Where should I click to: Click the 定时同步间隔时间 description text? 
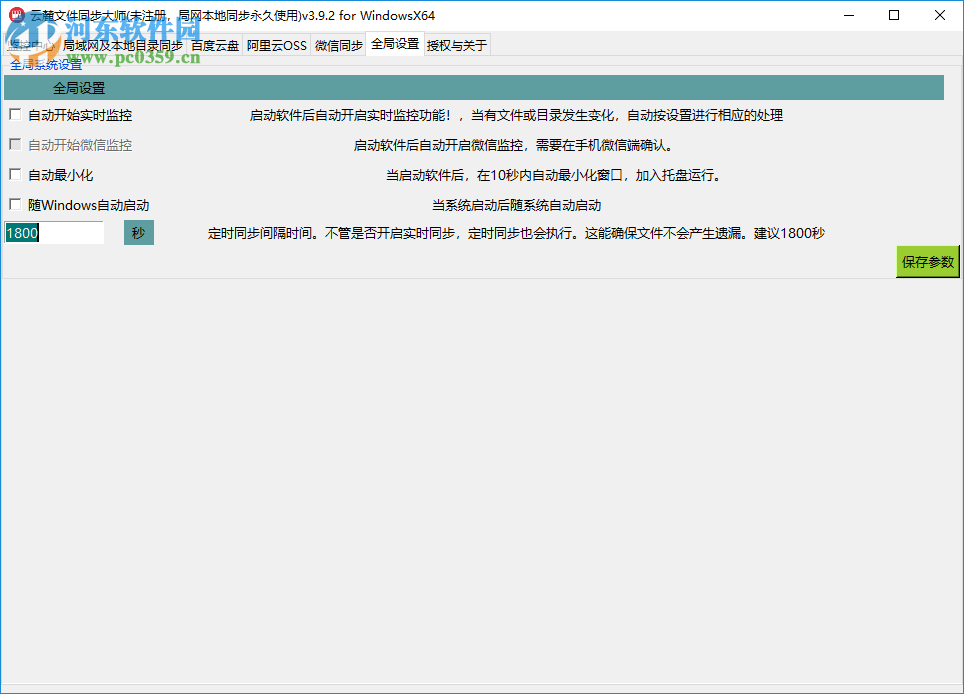click(x=516, y=233)
